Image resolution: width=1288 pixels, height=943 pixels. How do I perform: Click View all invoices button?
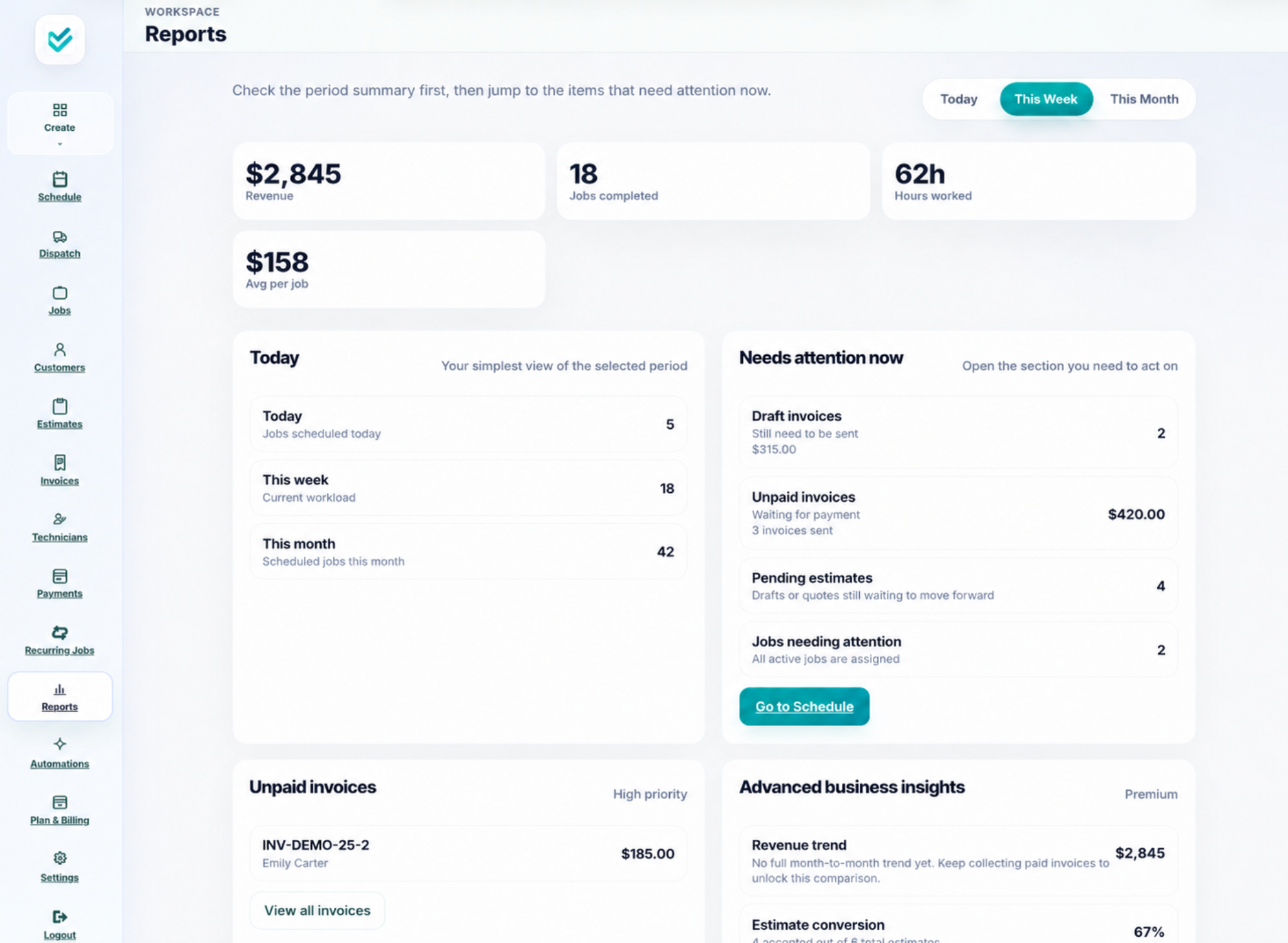coord(317,910)
